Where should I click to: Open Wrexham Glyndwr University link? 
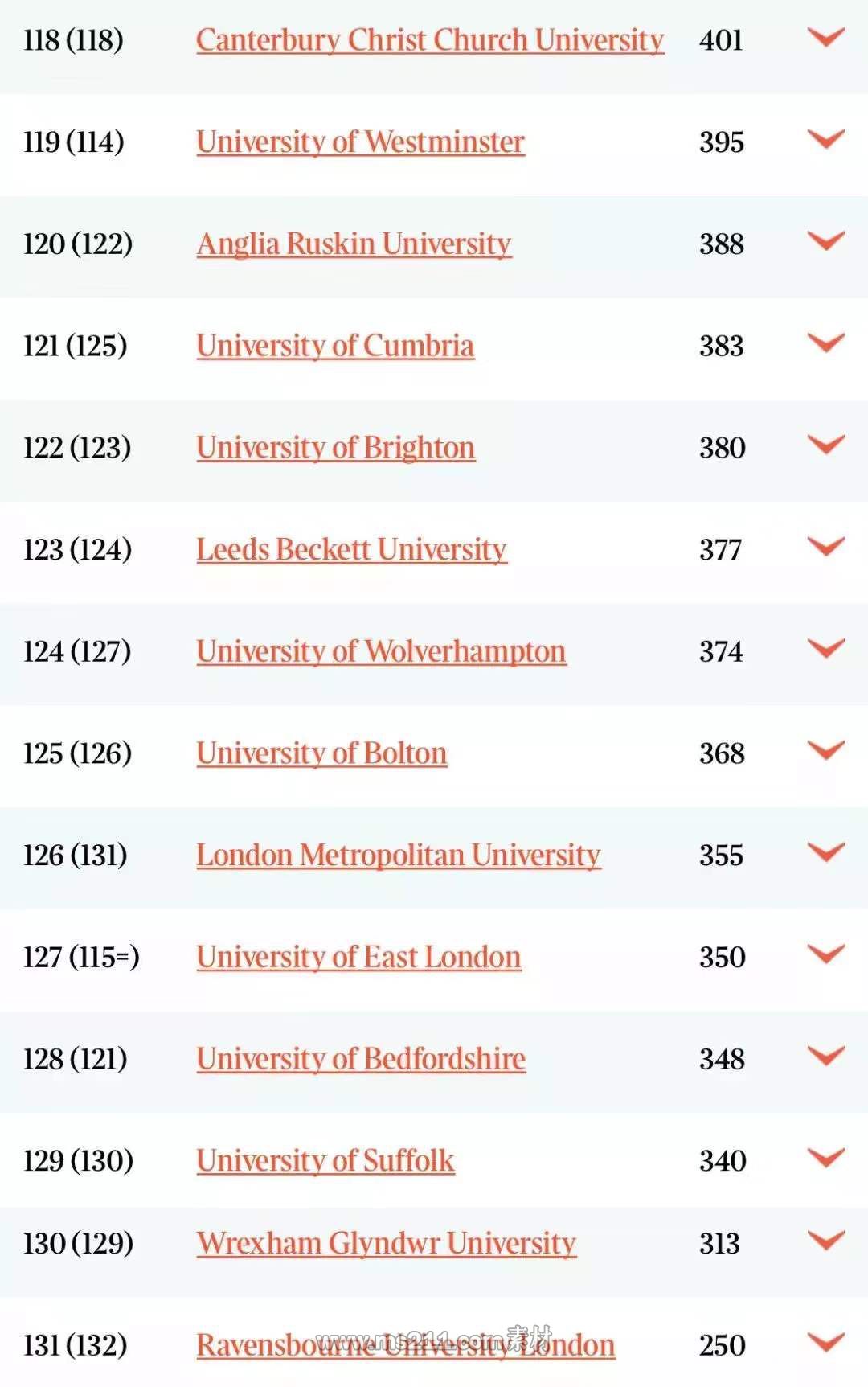click(x=386, y=1244)
